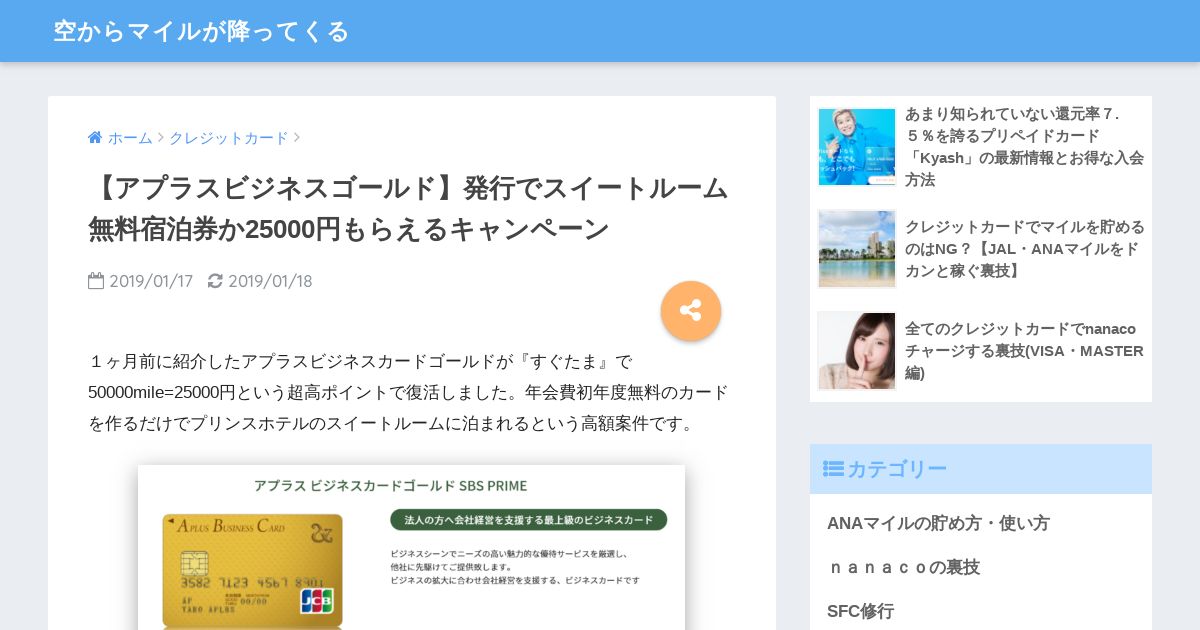Screen dimensions: 1200x630
Task: Open クレジットカードでマイルを貯めるのはNG article
Action: pos(1025,248)
